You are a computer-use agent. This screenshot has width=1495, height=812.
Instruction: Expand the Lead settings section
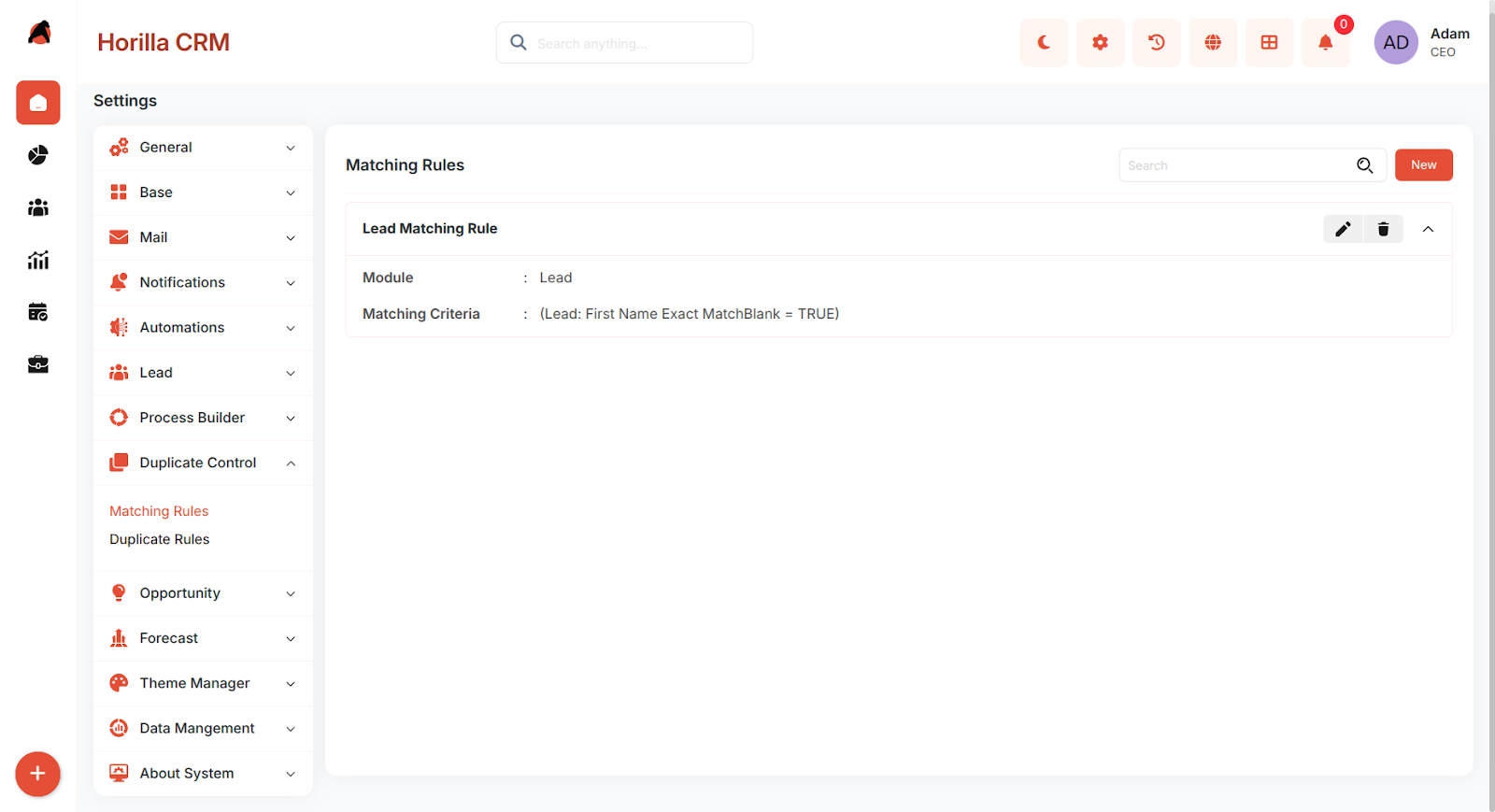click(203, 373)
